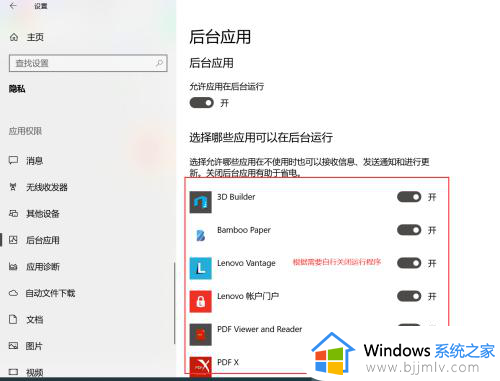Viewport: 500px width, 381px height.
Task: Click the 文档 document icon
Action: point(13,319)
